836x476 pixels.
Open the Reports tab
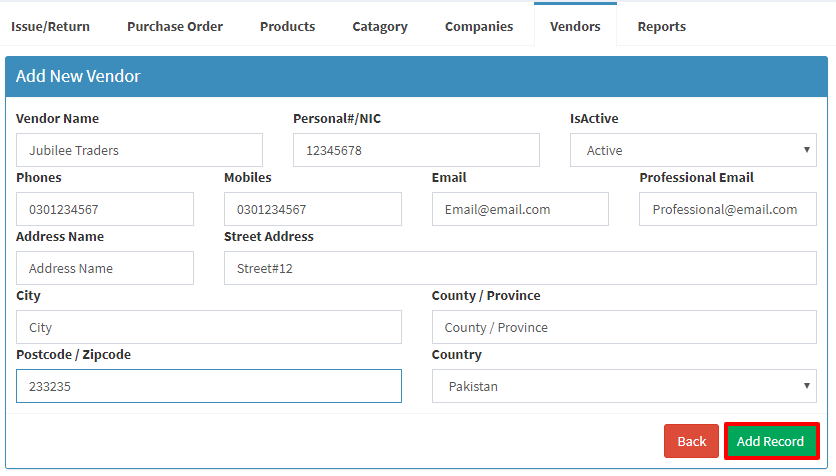coord(662,26)
